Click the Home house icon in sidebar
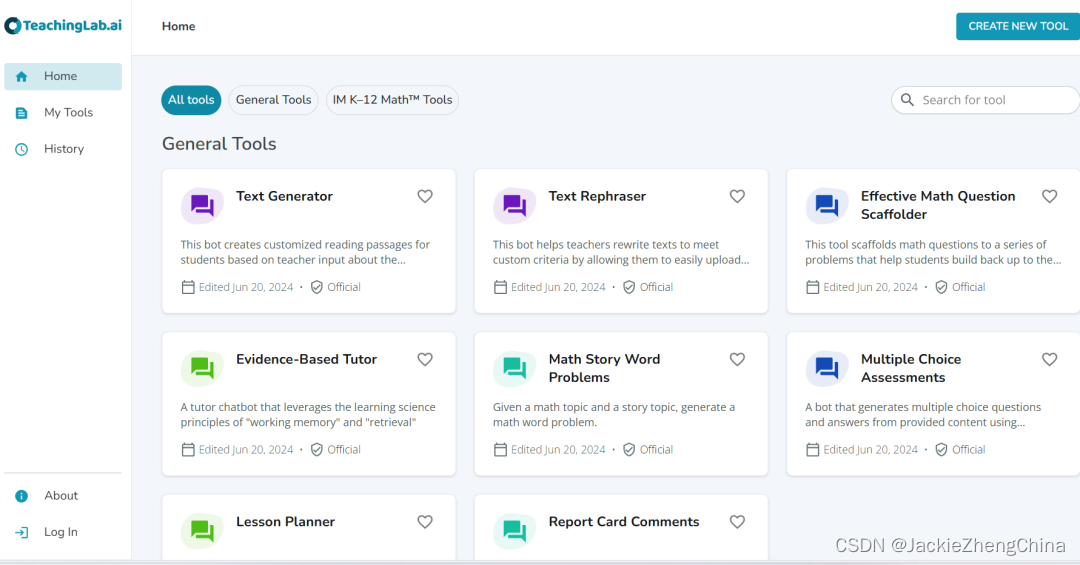 click(x=21, y=76)
